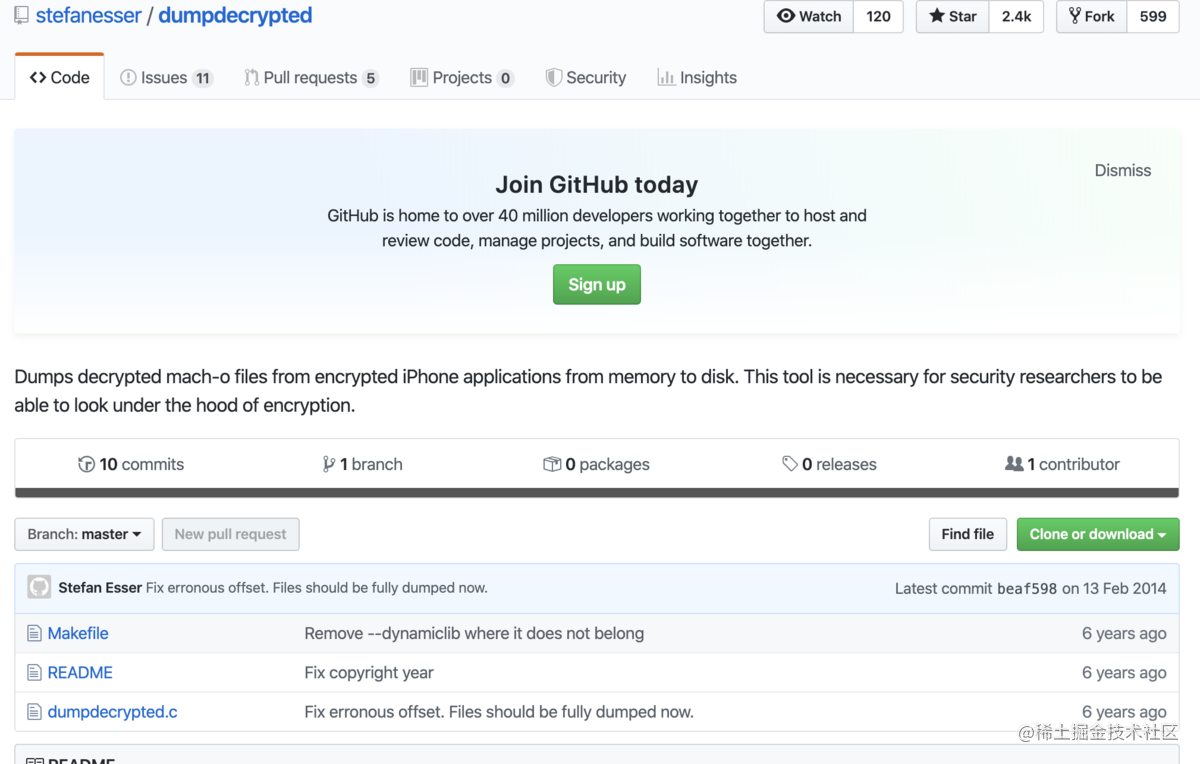1200x764 pixels.
Task: Click the Watch button
Action: pyautogui.click(x=809, y=16)
